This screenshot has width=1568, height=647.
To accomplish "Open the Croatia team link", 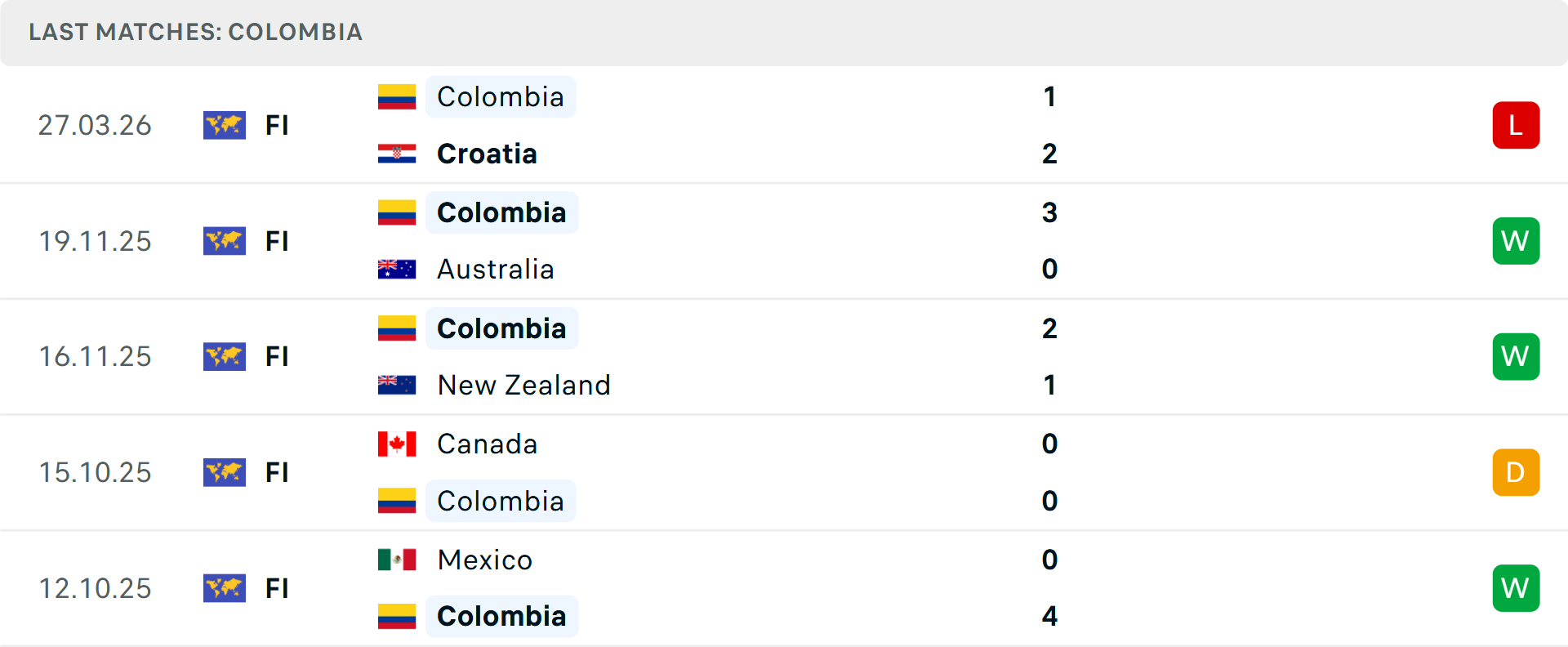I will (487, 154).
